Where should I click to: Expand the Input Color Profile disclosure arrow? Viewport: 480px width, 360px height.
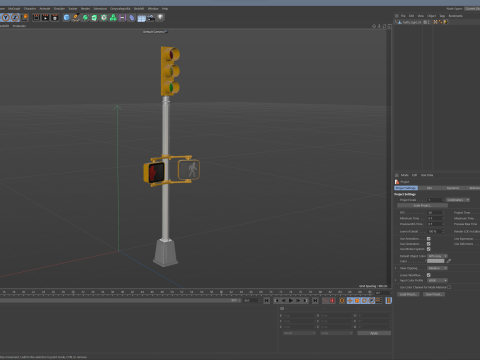(x=396, y=280)
